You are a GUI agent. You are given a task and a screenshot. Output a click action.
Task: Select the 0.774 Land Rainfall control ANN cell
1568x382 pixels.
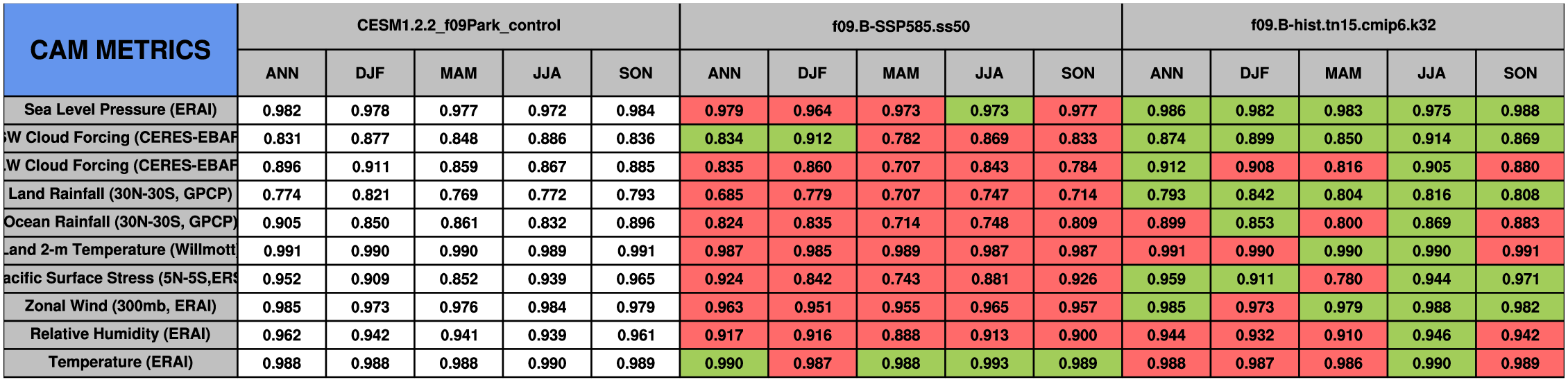[282, 195]
